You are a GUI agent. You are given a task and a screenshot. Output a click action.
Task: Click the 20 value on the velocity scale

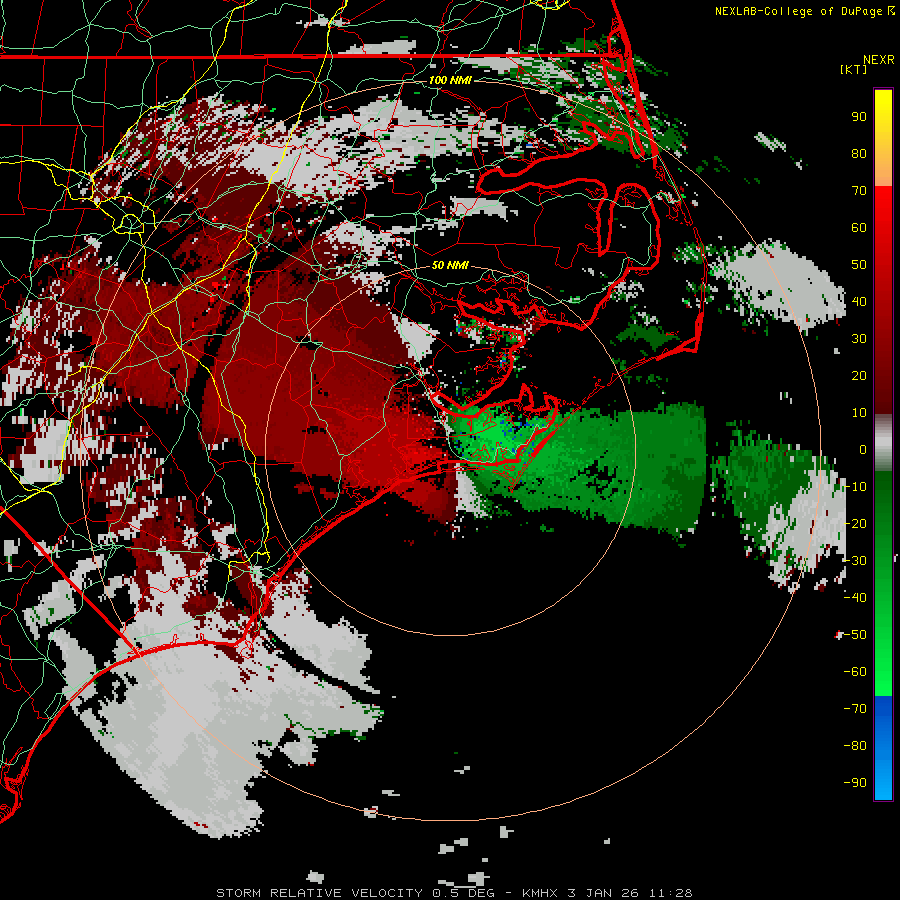click(859, 376)
